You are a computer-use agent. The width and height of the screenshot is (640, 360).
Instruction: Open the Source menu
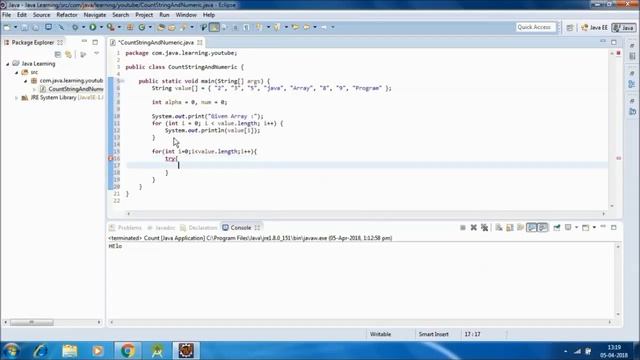(x=41, y=15)
